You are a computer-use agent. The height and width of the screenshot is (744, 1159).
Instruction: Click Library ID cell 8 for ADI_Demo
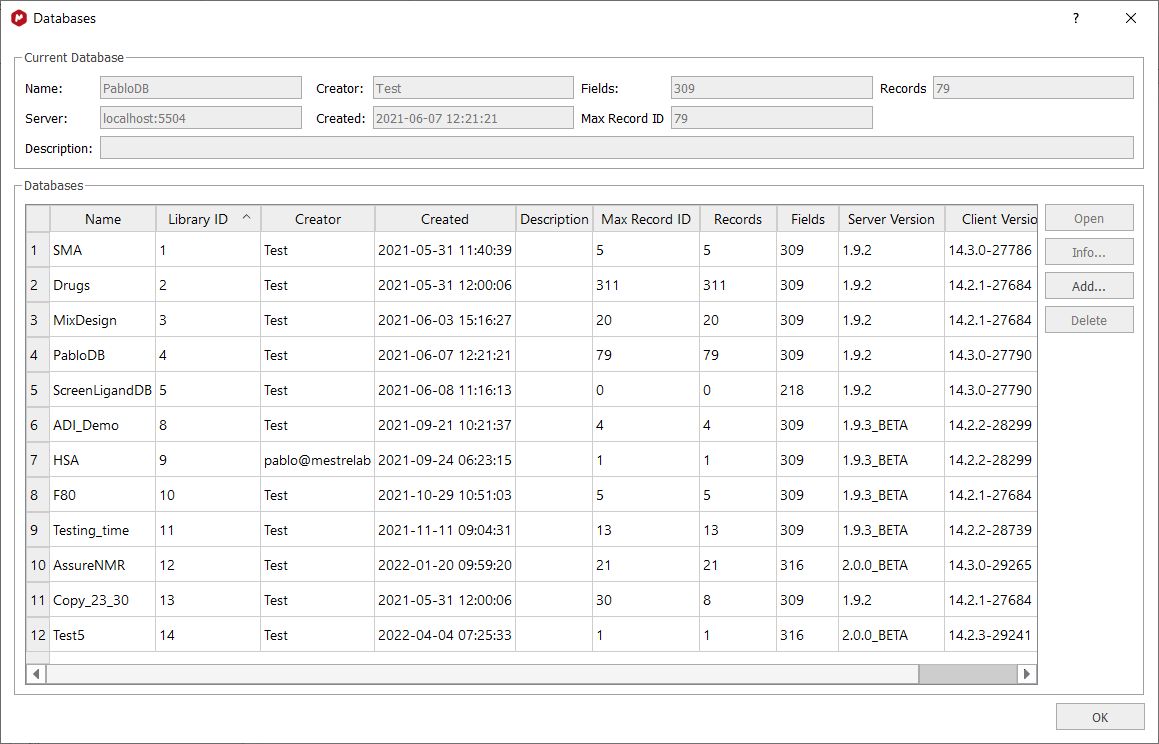(208, 426)
